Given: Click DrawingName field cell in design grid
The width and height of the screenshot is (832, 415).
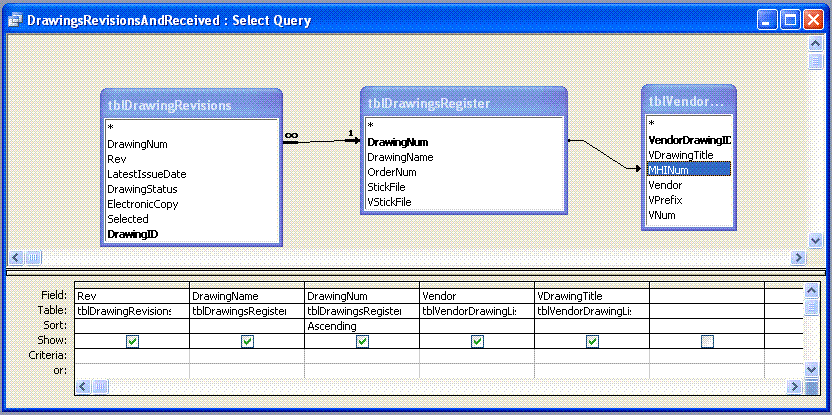Looking at the screenshot, I should [247, 296].
